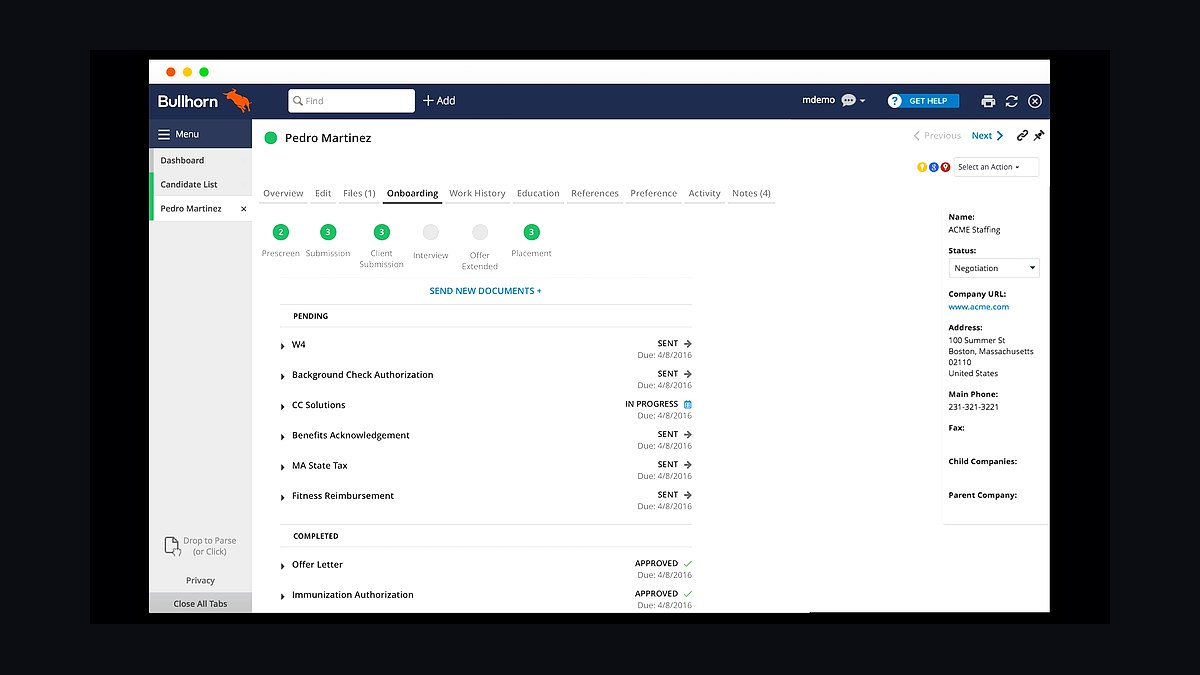Click the search magnifier icon

297,101
